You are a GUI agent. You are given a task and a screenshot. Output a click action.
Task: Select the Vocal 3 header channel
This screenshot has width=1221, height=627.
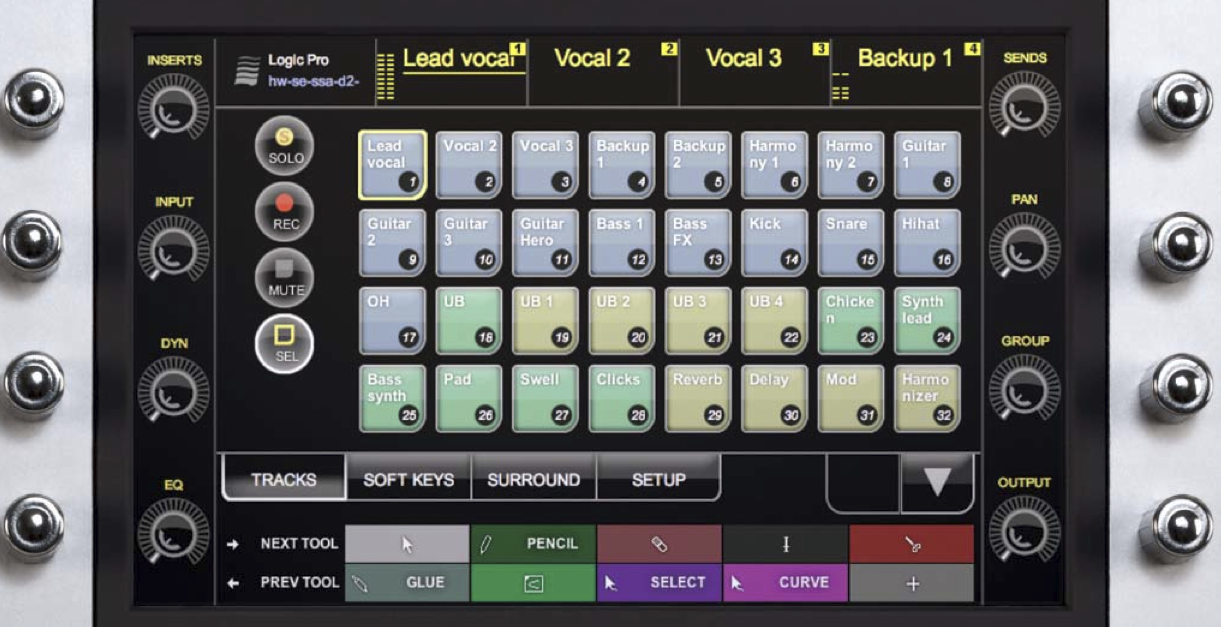(x=755, y=72)
